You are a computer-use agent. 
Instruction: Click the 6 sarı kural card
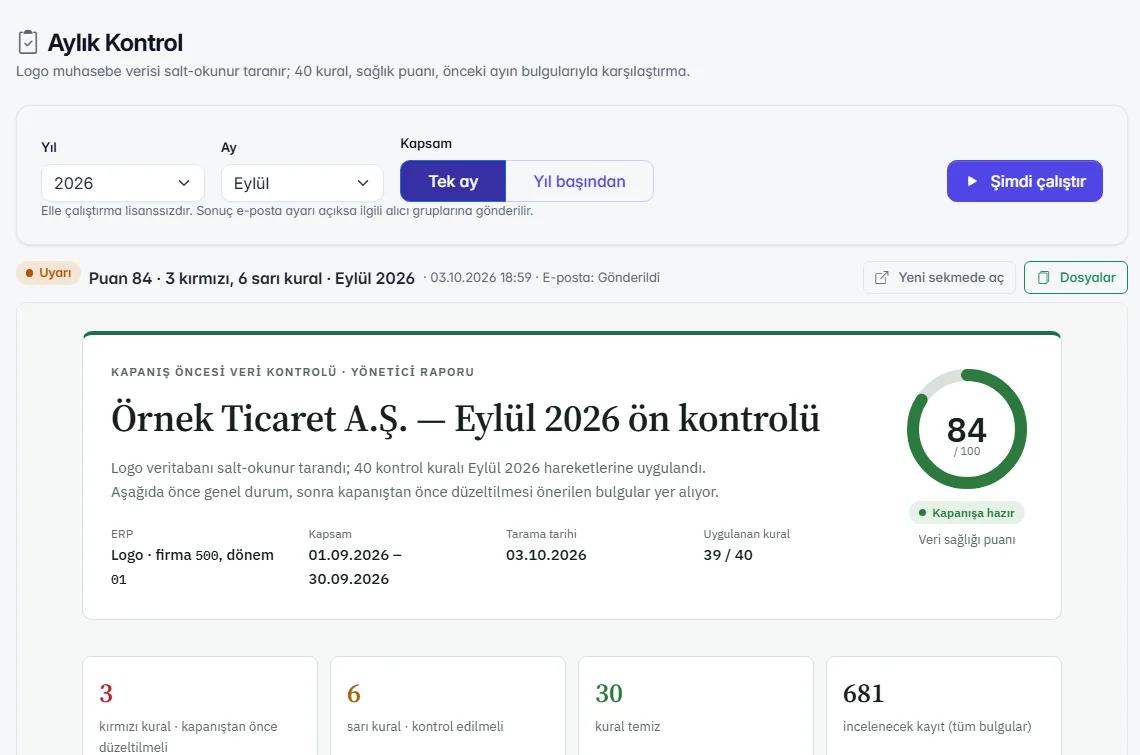point(448,706)
